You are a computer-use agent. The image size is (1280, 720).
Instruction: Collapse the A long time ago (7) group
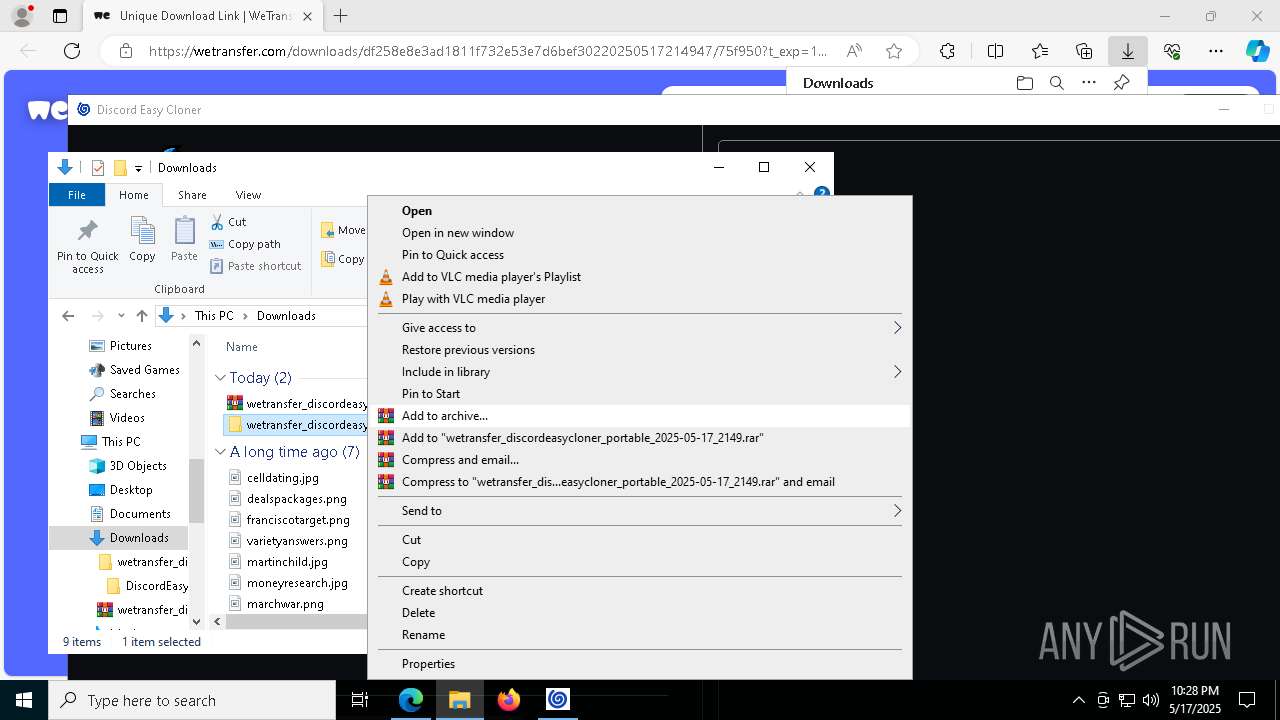220,452
